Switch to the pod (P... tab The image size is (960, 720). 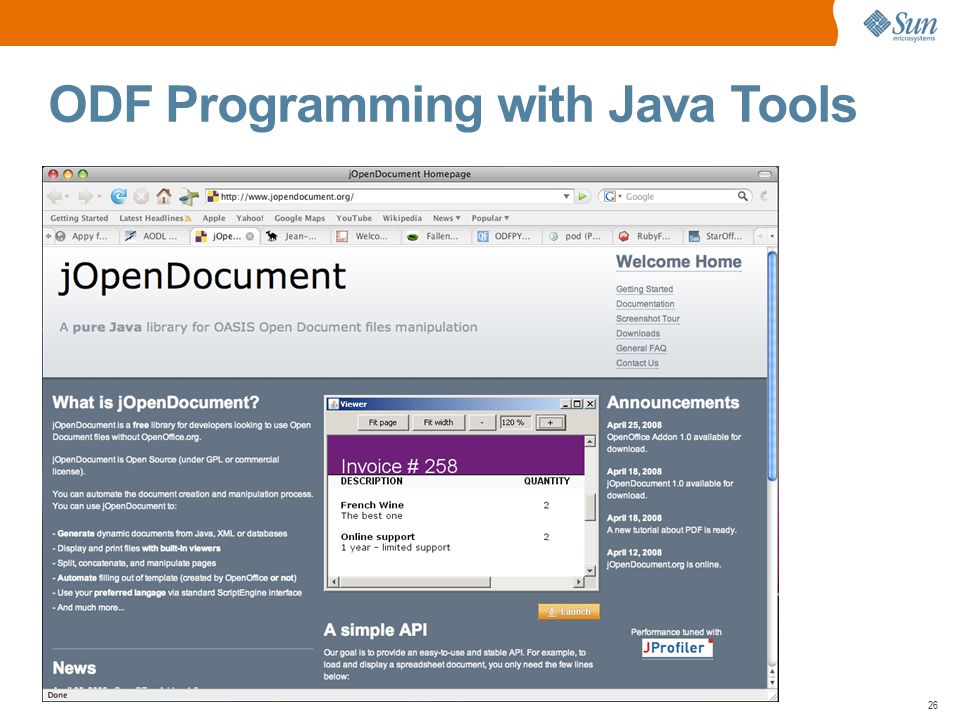tap(577, 236)
